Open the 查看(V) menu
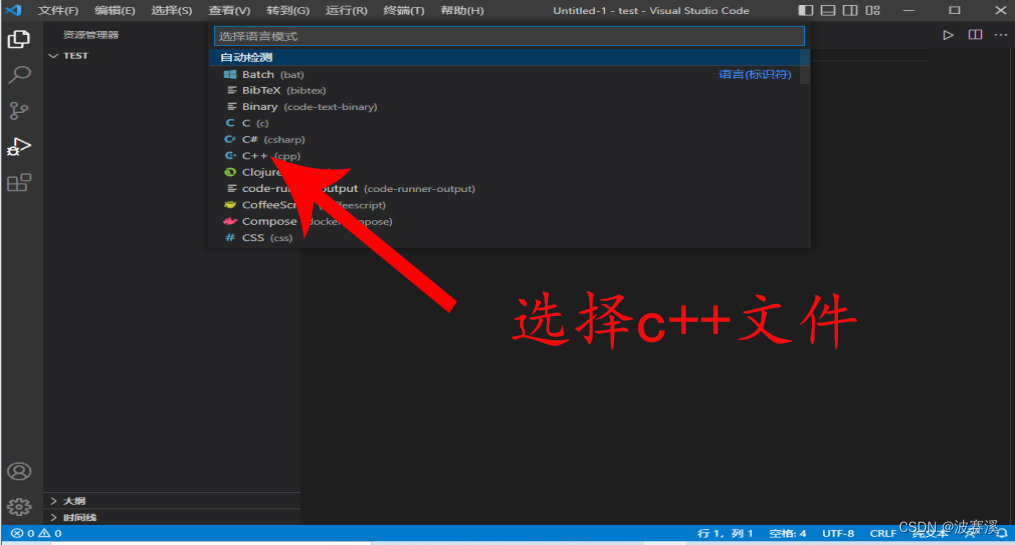Viewport: 1015px width, 545px height. pyautogui.click(x=229, y=10)
